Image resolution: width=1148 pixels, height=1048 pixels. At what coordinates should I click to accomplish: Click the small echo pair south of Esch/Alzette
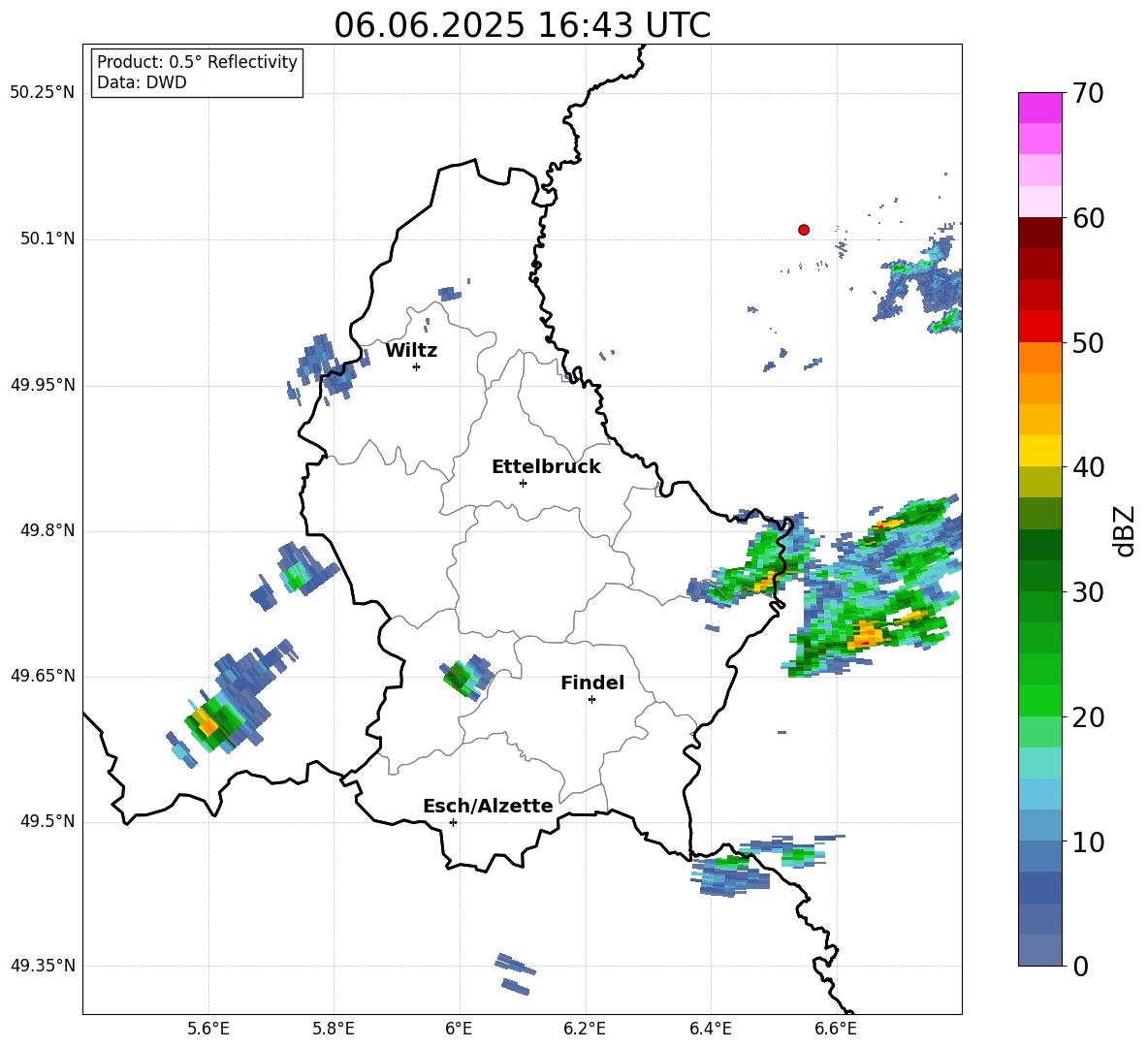(x=516, y=973)
